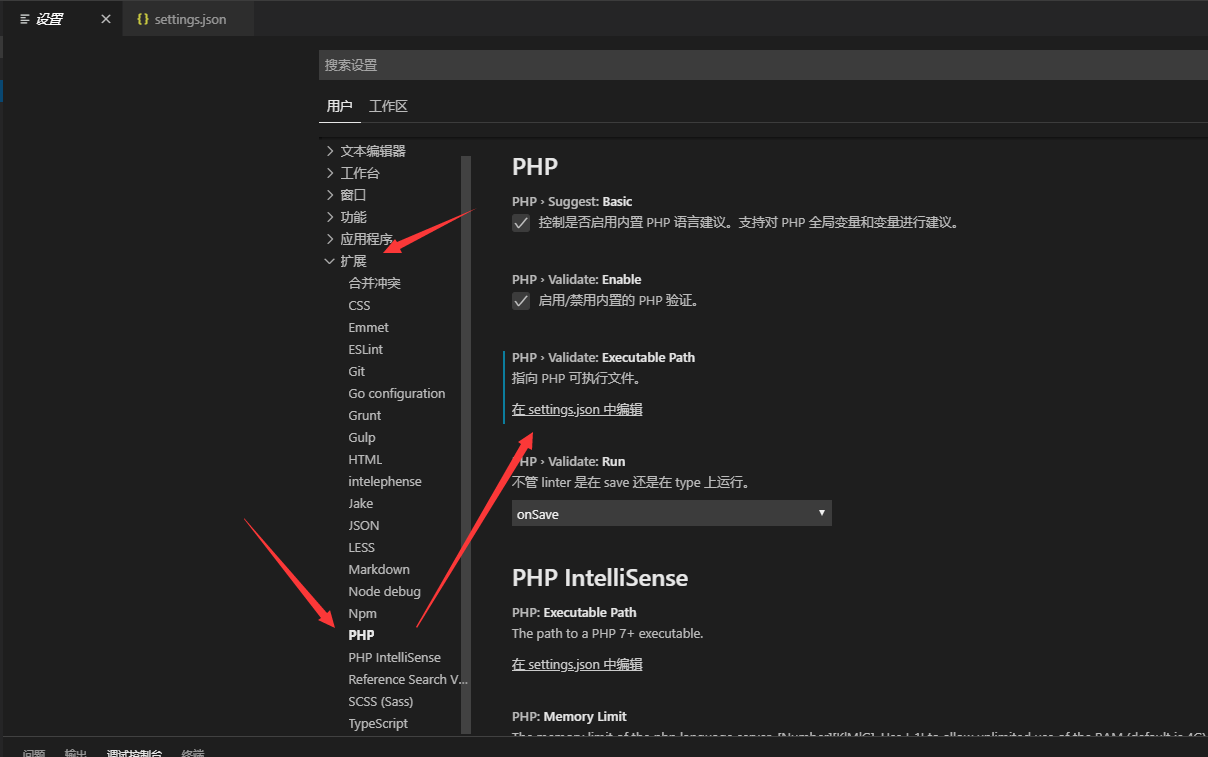Open Reference Search V... extension settings
This screenshot has width=1208, height=757.
[x=407, y=679]
